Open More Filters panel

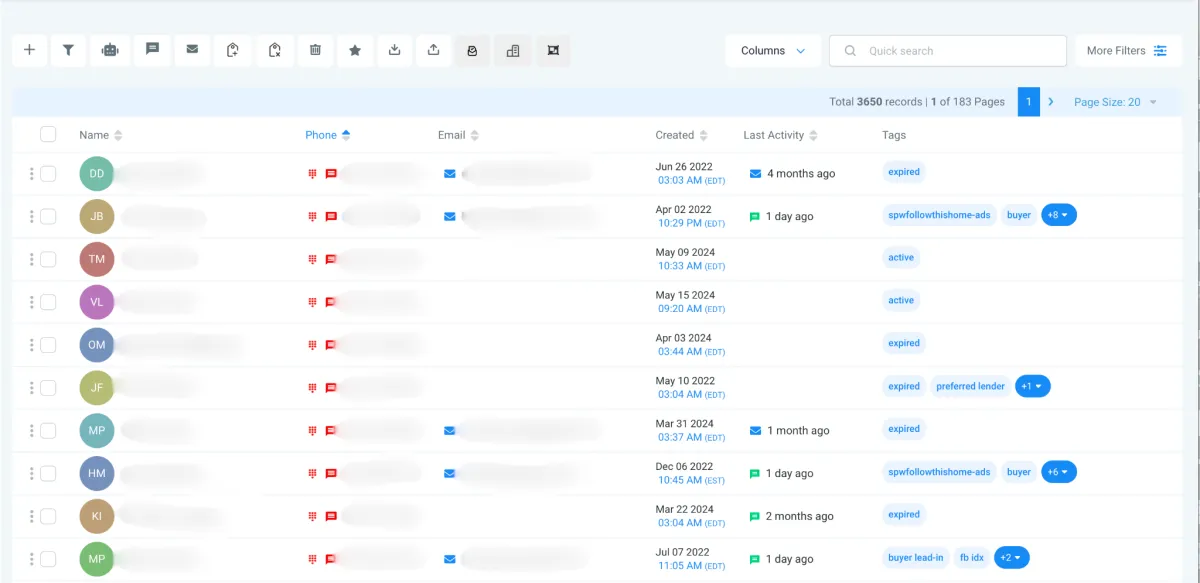coord(1127,51)
